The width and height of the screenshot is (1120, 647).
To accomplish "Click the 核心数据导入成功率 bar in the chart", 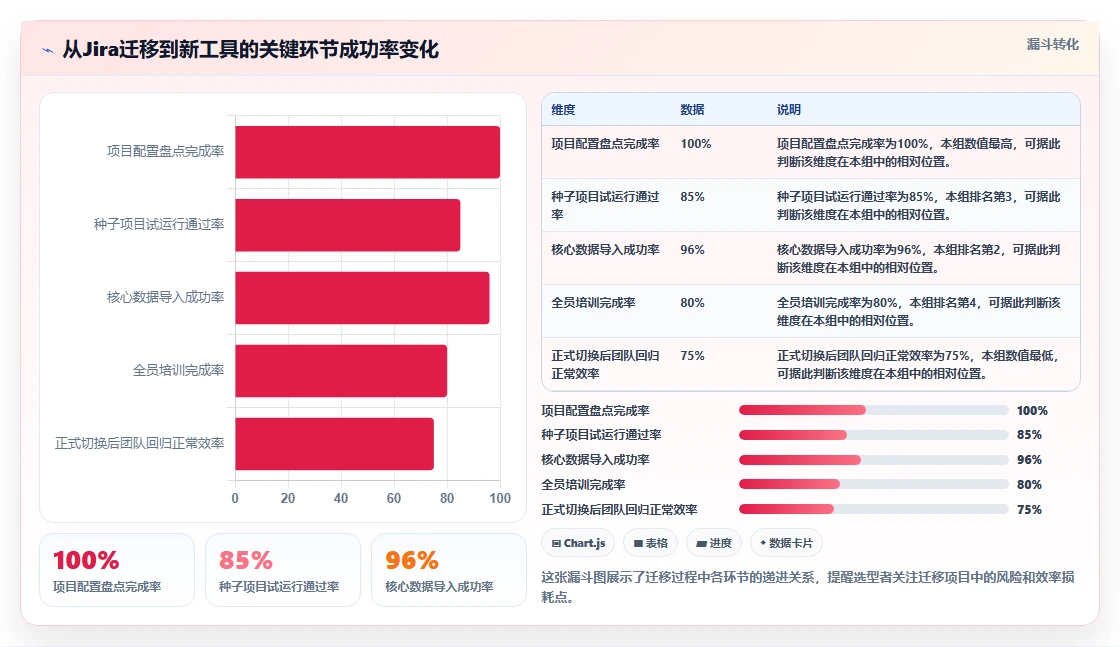I will click(362, 298).
